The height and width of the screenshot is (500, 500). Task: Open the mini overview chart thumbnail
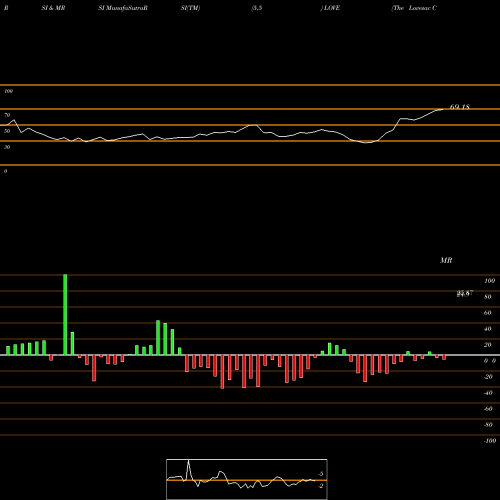pyautogui.click(x=247, y=479)
